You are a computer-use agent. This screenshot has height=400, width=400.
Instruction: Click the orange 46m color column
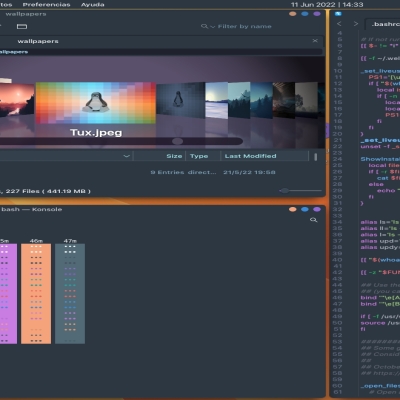click(36, 294)
